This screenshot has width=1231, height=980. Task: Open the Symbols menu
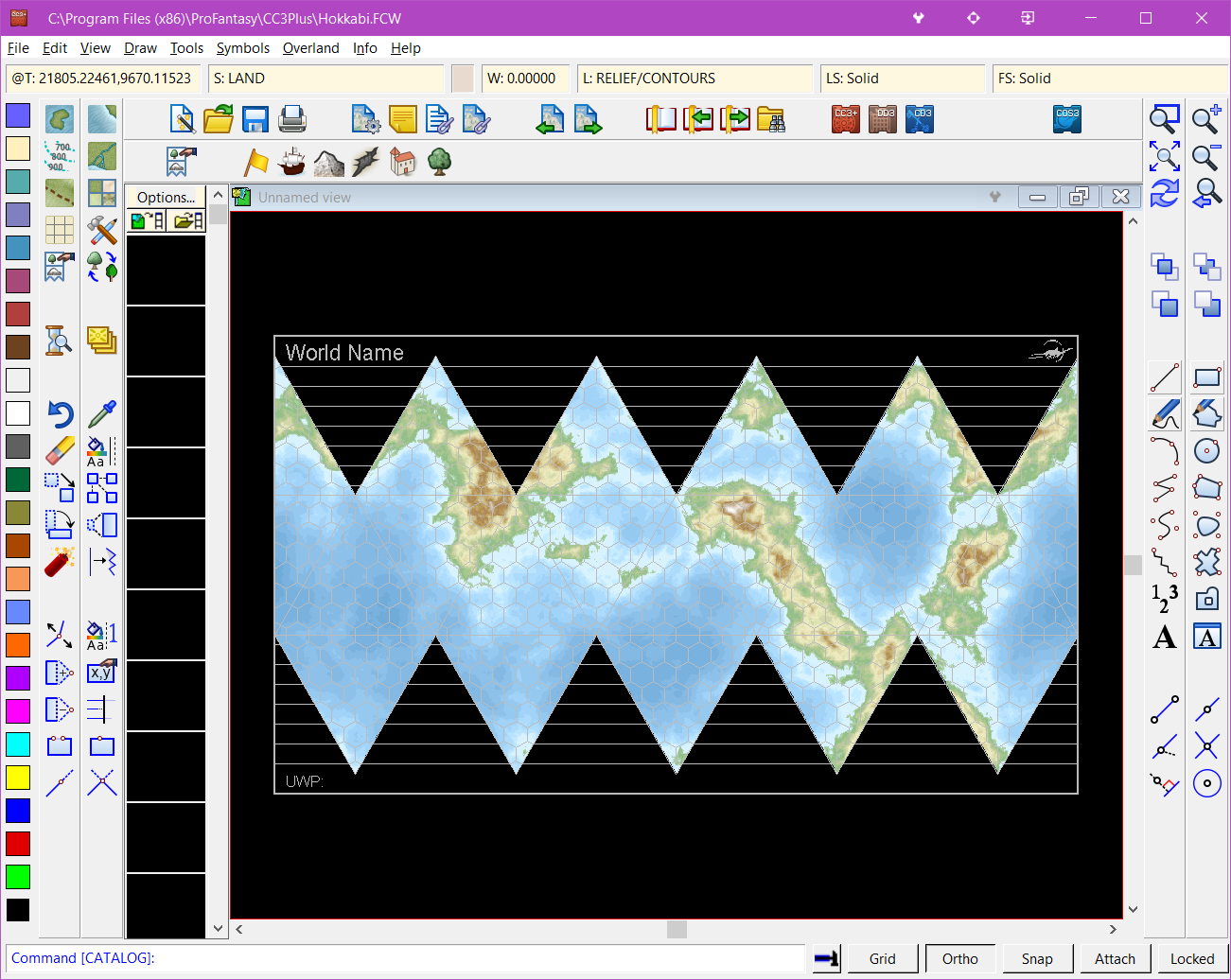(243, 48)
